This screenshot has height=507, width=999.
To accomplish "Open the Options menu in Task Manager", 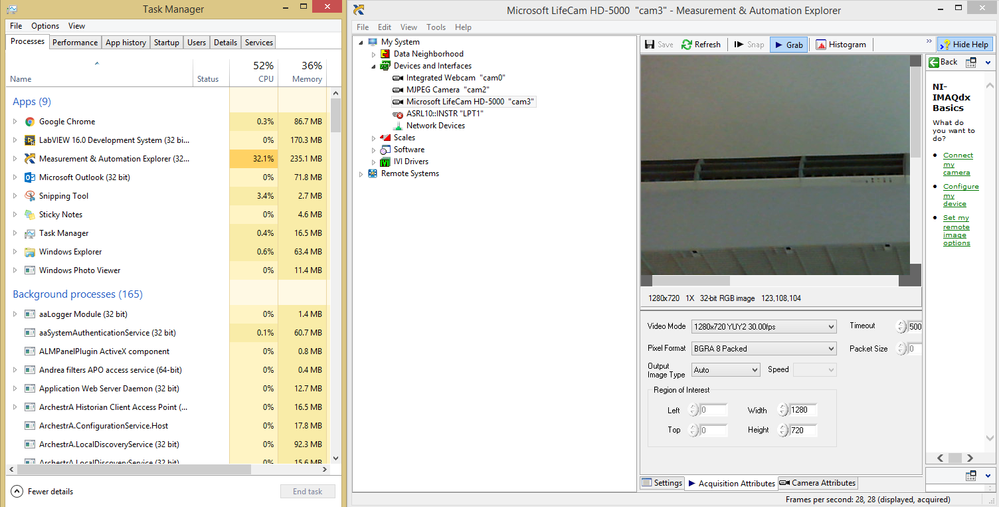I will [45, 26].
